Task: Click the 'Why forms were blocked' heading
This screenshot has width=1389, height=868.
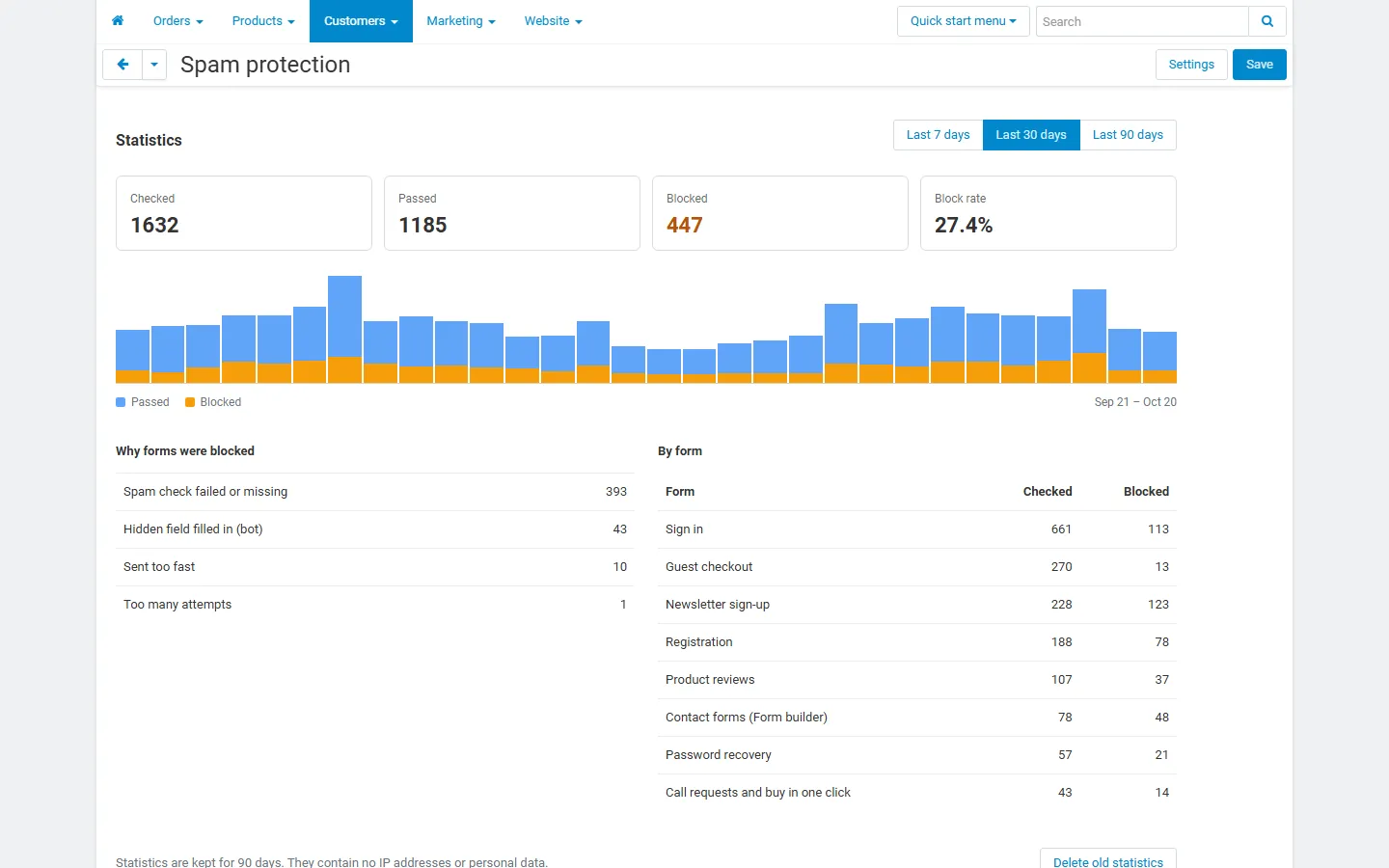Action: [x=185, y=451]
